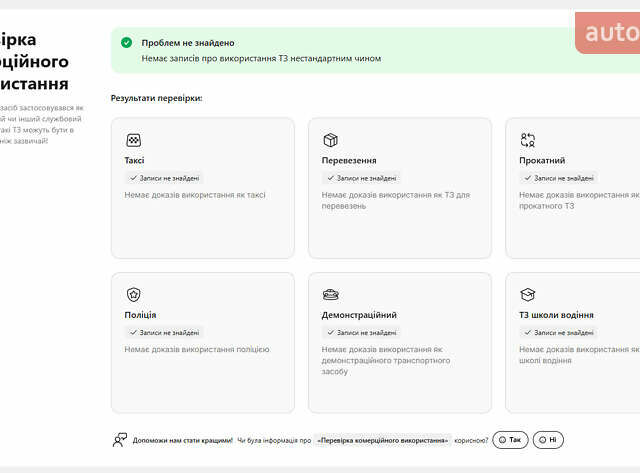Click the 'Результати перевірки' heading
640x473 pixels.
tap(156, 99)
